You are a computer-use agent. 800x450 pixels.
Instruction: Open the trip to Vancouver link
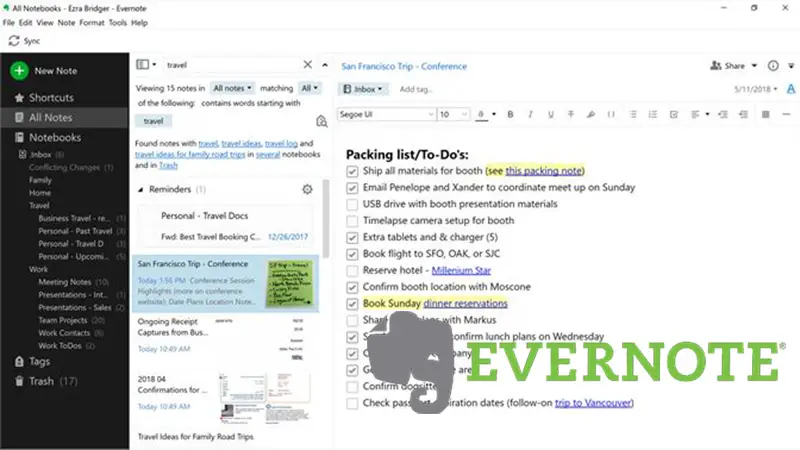pos(593,403)
